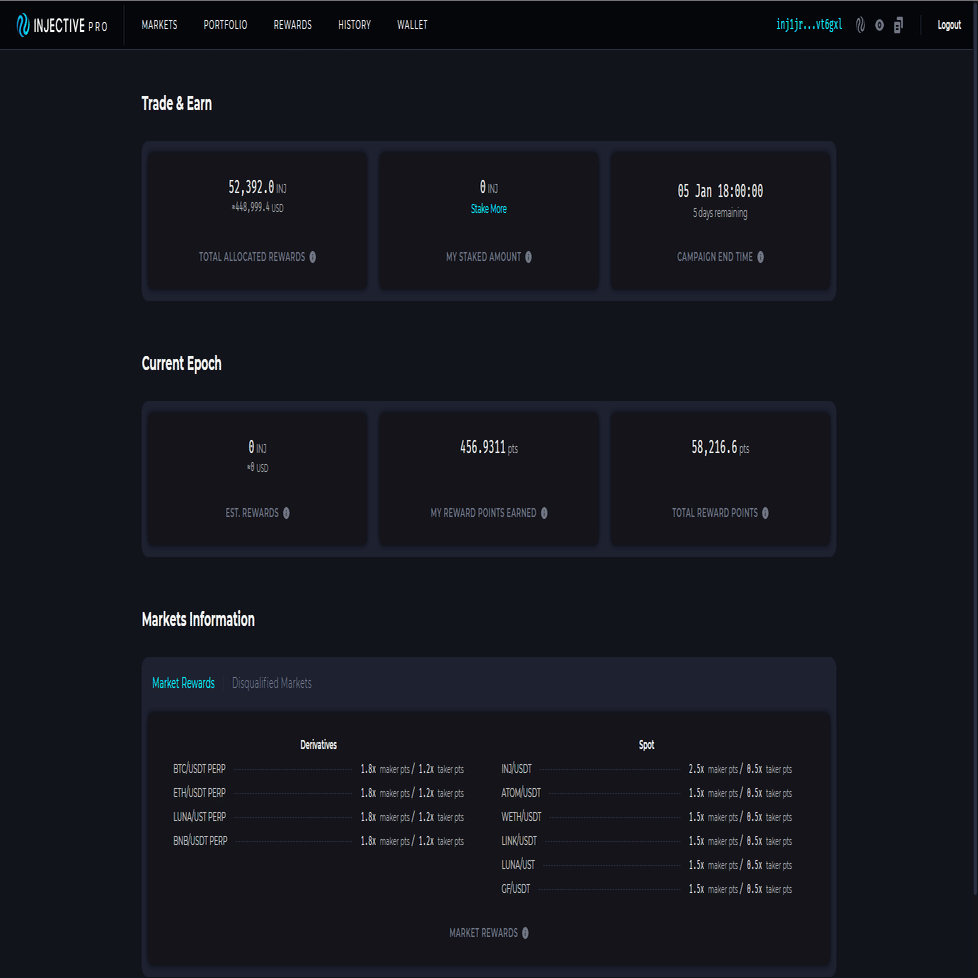Click the ATOM/USDT spot market row
This screenshot has width=978, height=978.
[x=646, y=793]
